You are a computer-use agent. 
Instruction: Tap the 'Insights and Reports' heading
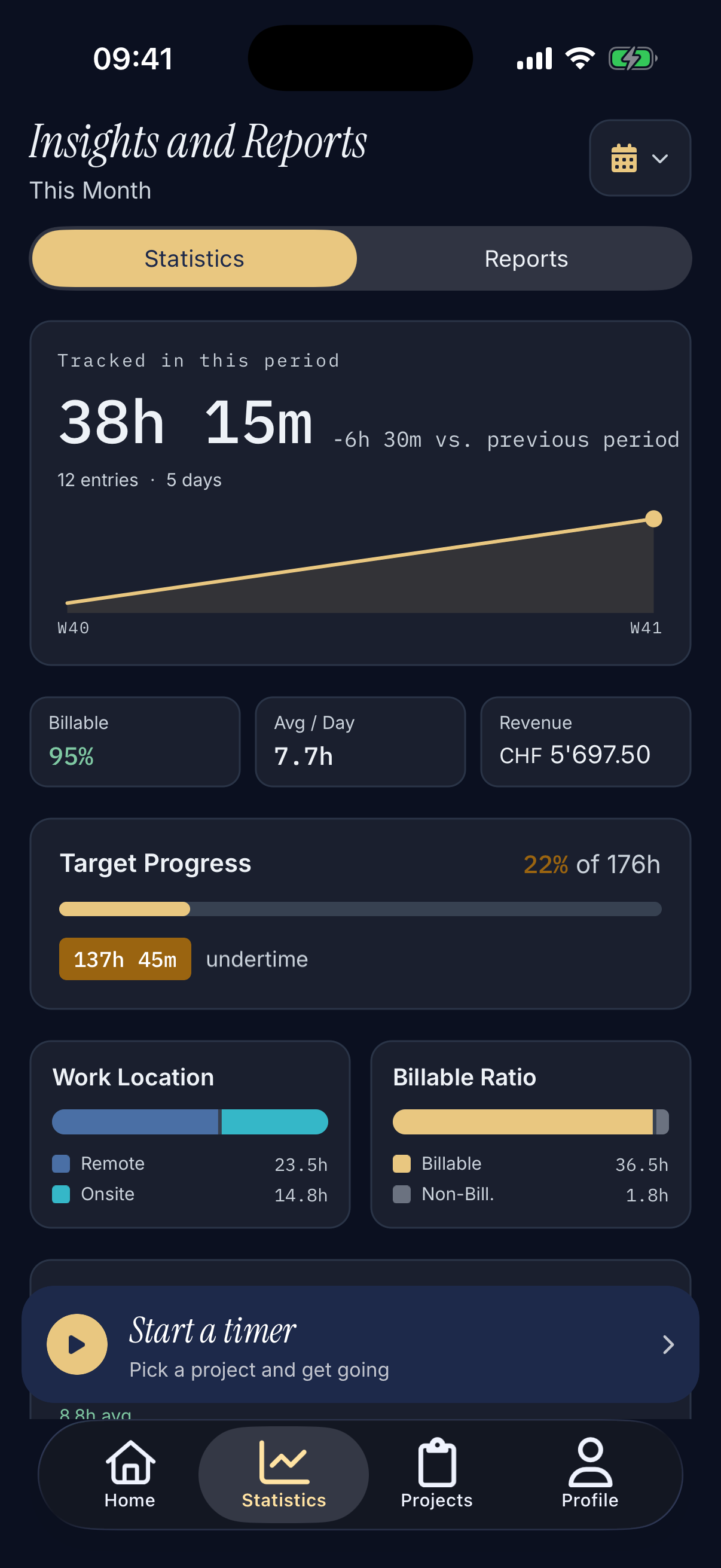click(198, 142)
